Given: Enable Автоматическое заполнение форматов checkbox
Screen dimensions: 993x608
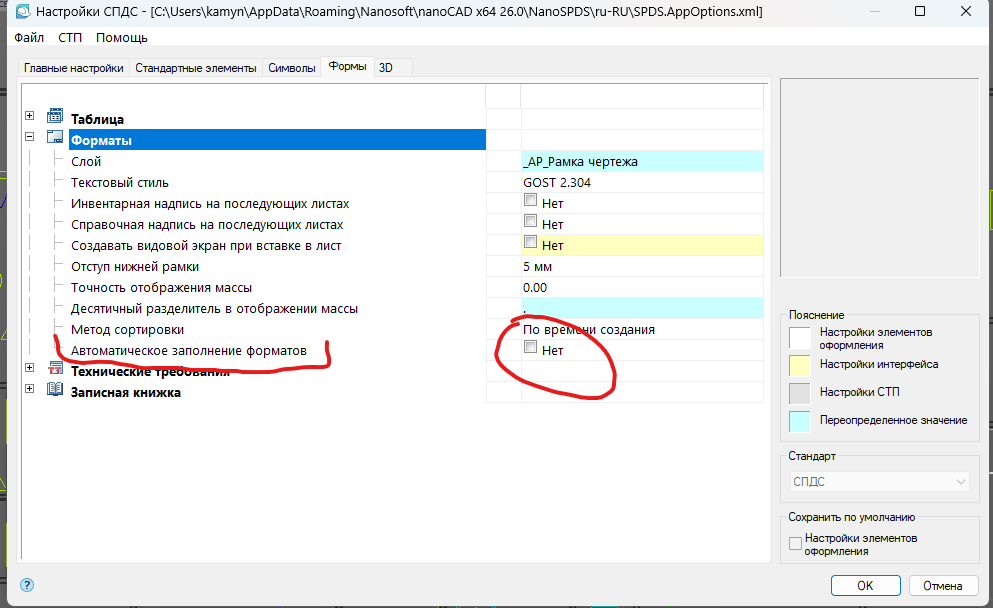Looking at the screenshot, I should coord(530,350).
